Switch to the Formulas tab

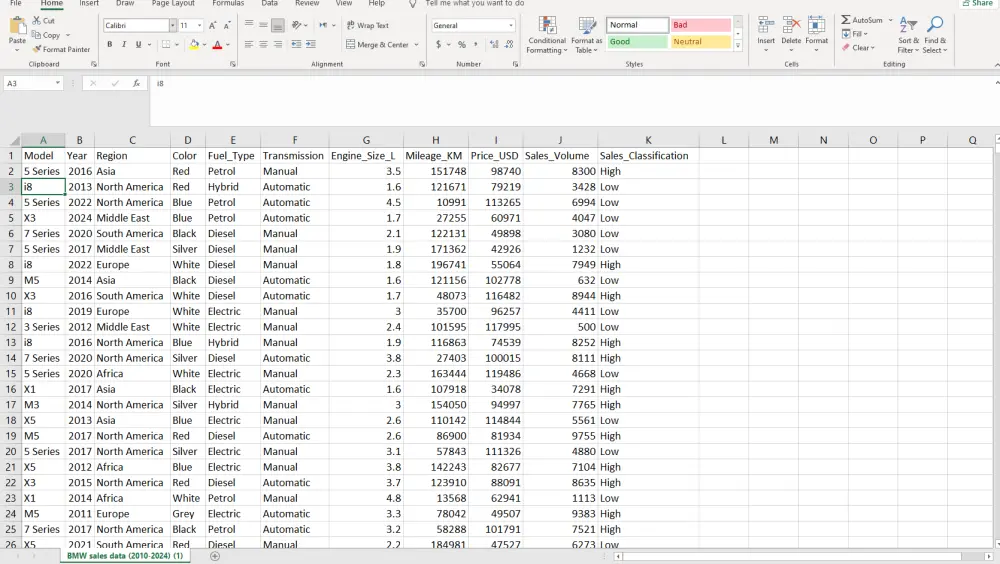228,3
